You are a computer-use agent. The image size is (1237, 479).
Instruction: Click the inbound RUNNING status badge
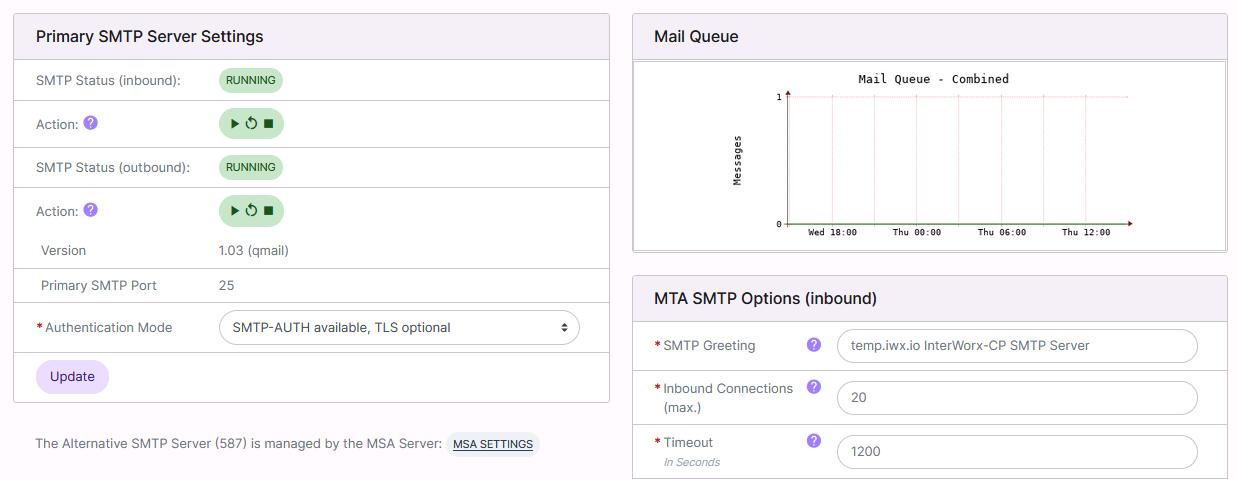click(250, 80)
